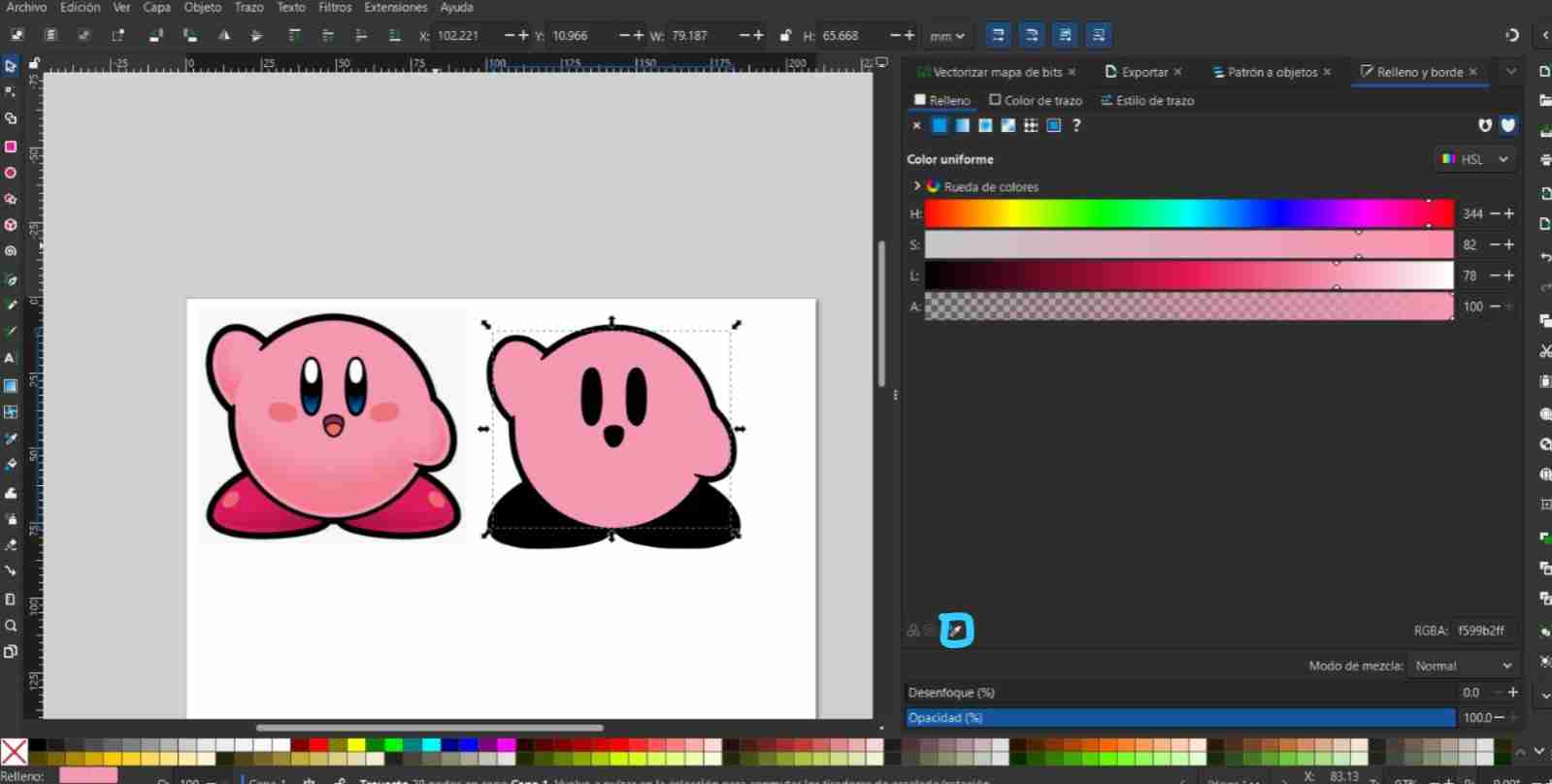Toggle move gradients with object
The width and height of the screenshot is (1552, 784).
pyautogui.click(x=1065, y=36)
